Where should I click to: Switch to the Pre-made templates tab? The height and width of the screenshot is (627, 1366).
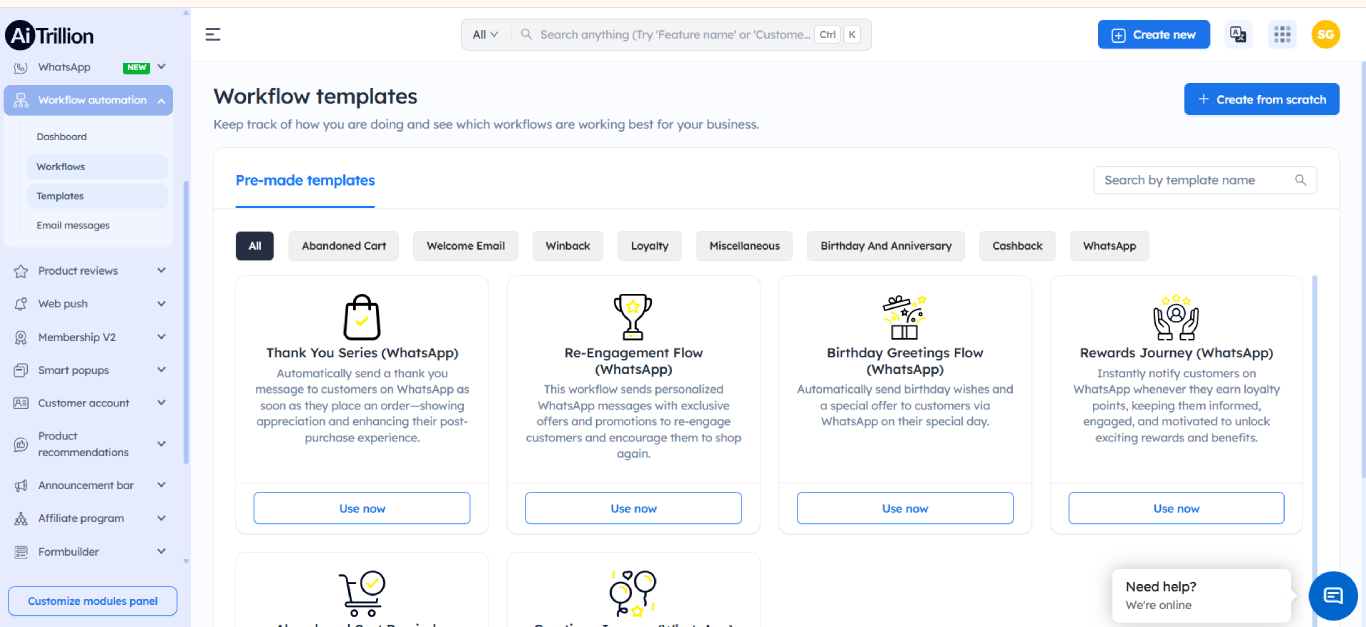pyautogui.click(x=304, y=180)
